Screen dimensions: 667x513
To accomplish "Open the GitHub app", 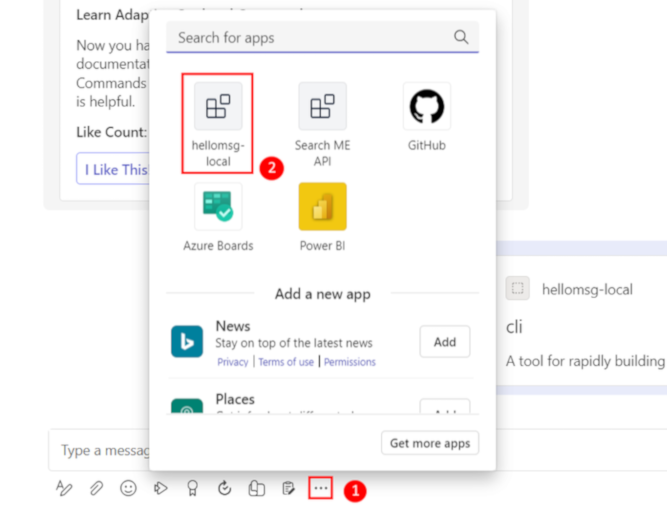I will click(x=427, y=117).
